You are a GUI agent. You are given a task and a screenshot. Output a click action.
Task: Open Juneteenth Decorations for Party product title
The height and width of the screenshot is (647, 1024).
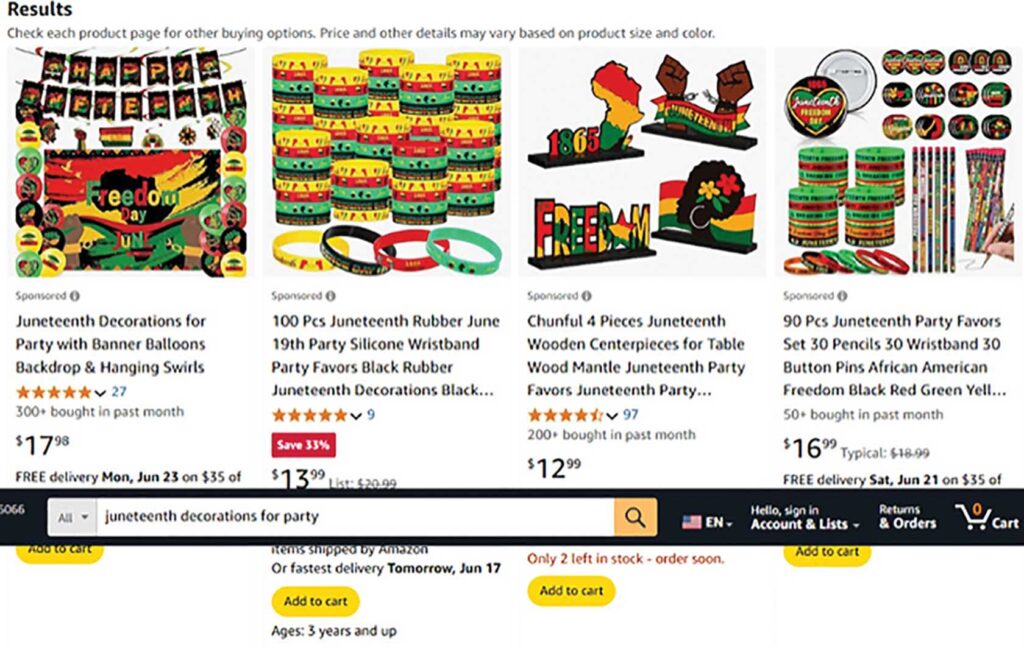click(111, 344)
